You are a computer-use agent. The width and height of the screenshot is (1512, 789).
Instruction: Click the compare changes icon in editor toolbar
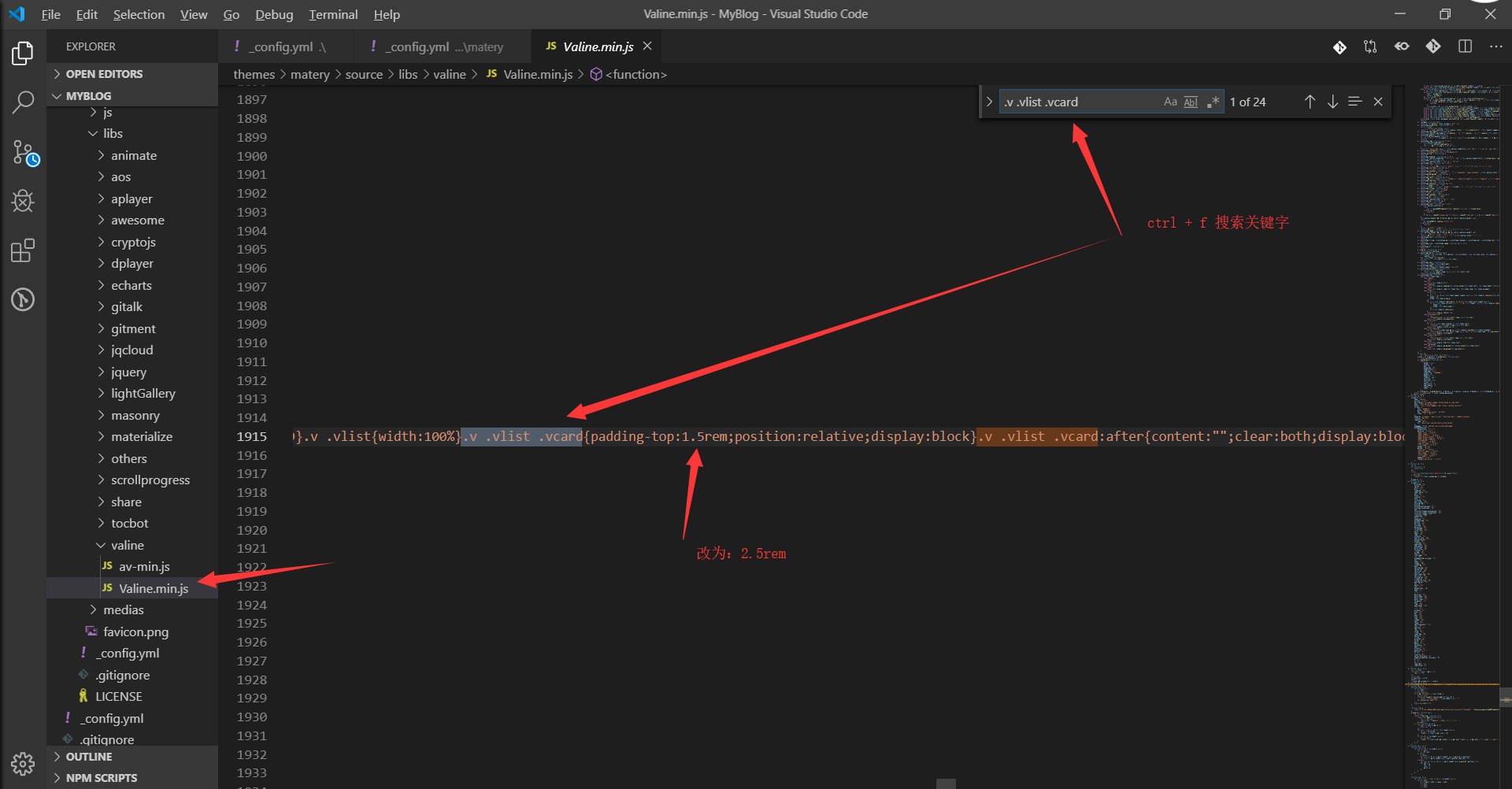click(x=1370, y=46)
